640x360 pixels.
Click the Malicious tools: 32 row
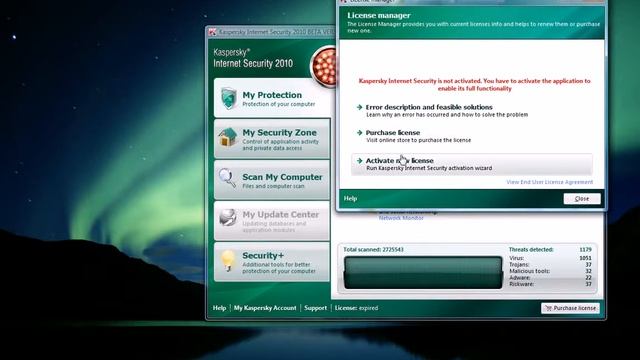(550, 271)
